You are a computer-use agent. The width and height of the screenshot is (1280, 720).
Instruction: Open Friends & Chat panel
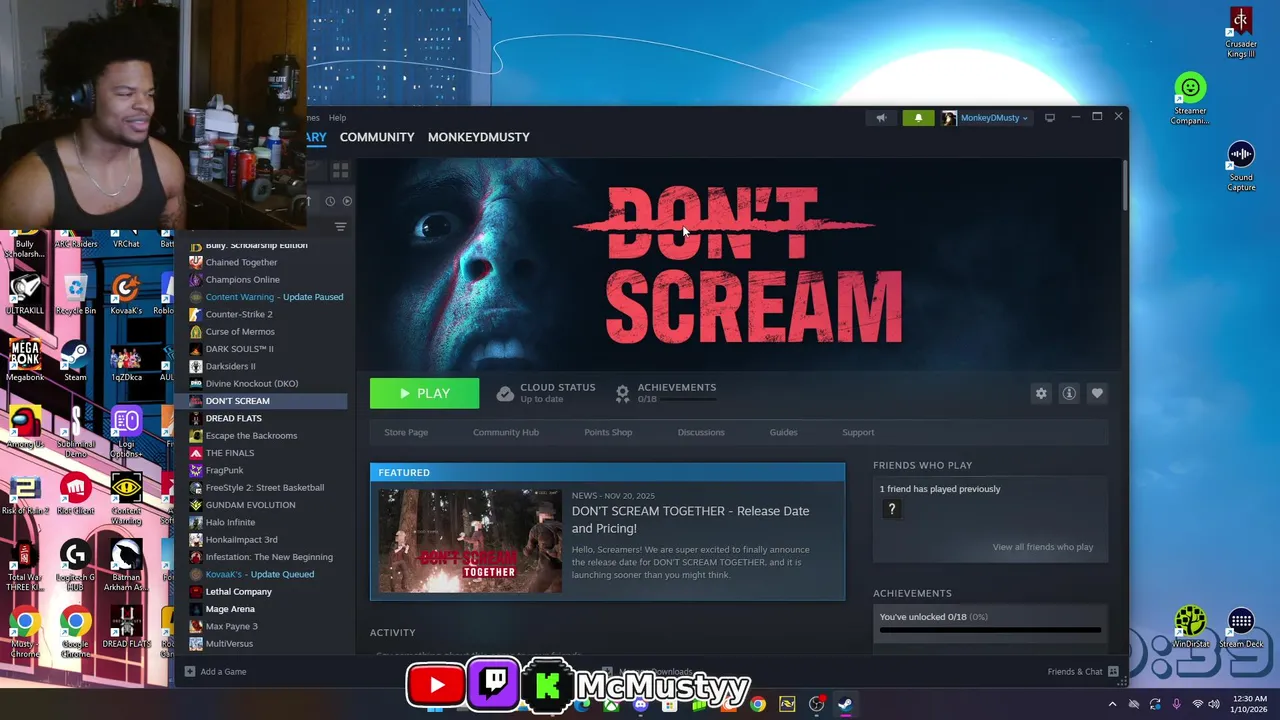pyautogui.click(x=1083, y=671)
